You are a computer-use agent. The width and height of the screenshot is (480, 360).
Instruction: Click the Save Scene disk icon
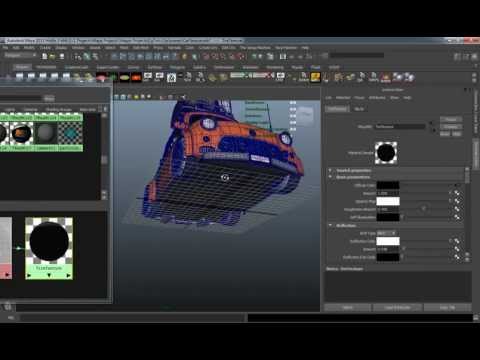(x=62, y=56)
